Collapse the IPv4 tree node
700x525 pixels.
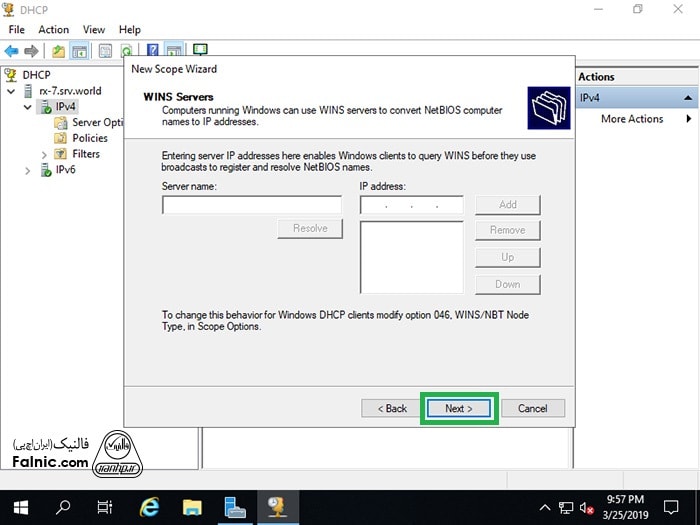28,106
